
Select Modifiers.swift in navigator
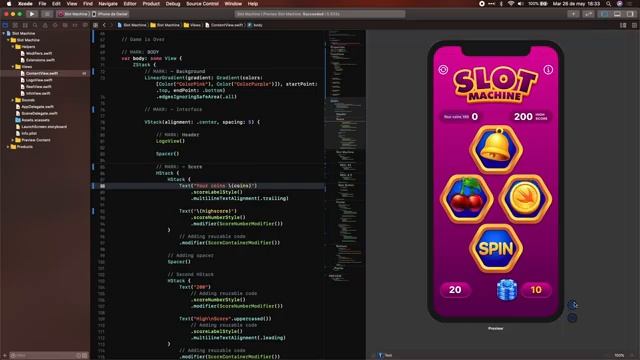[39, 53]
